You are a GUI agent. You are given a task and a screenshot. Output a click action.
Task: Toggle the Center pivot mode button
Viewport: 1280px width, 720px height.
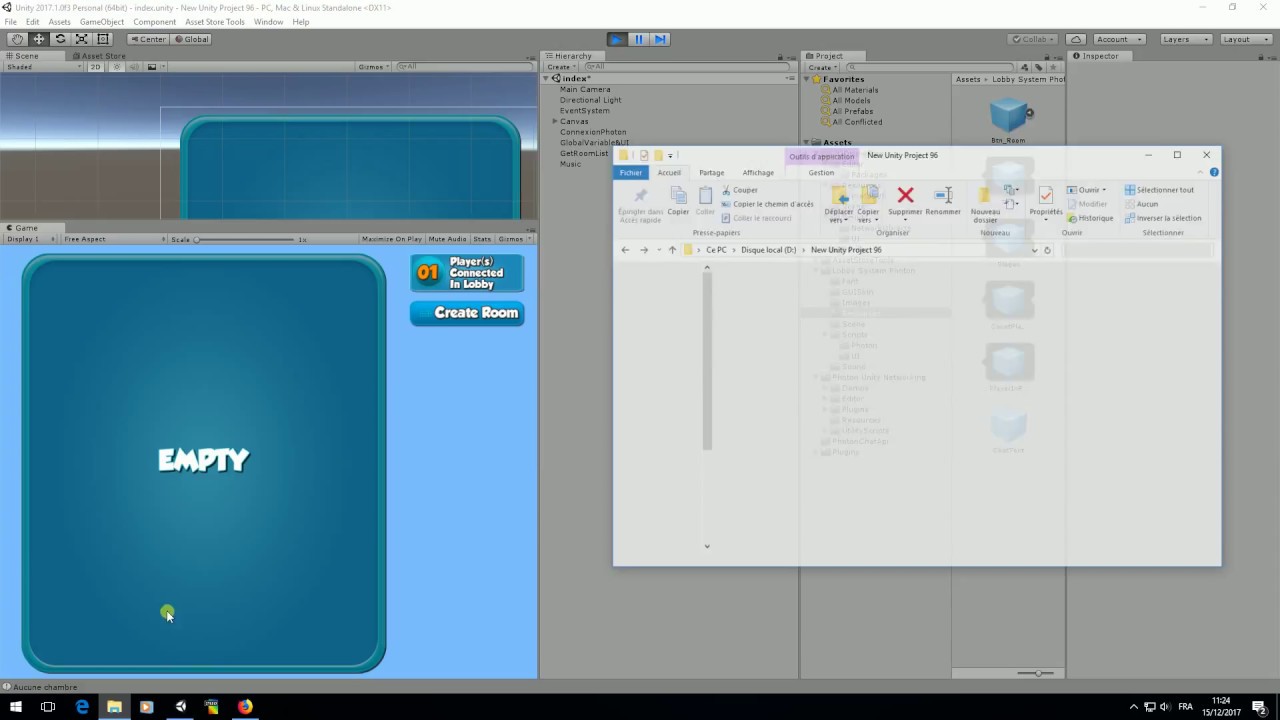click(147, 39)
